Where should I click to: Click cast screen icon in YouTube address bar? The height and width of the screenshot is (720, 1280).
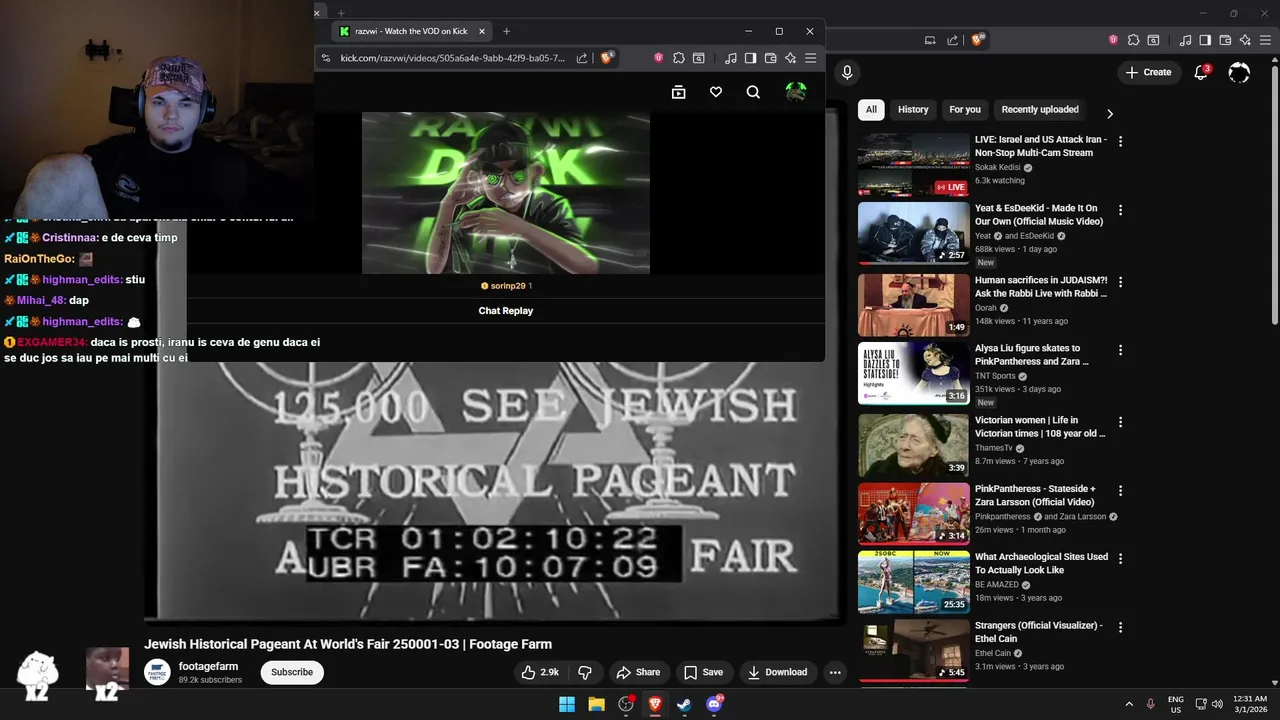coord(930,40)
